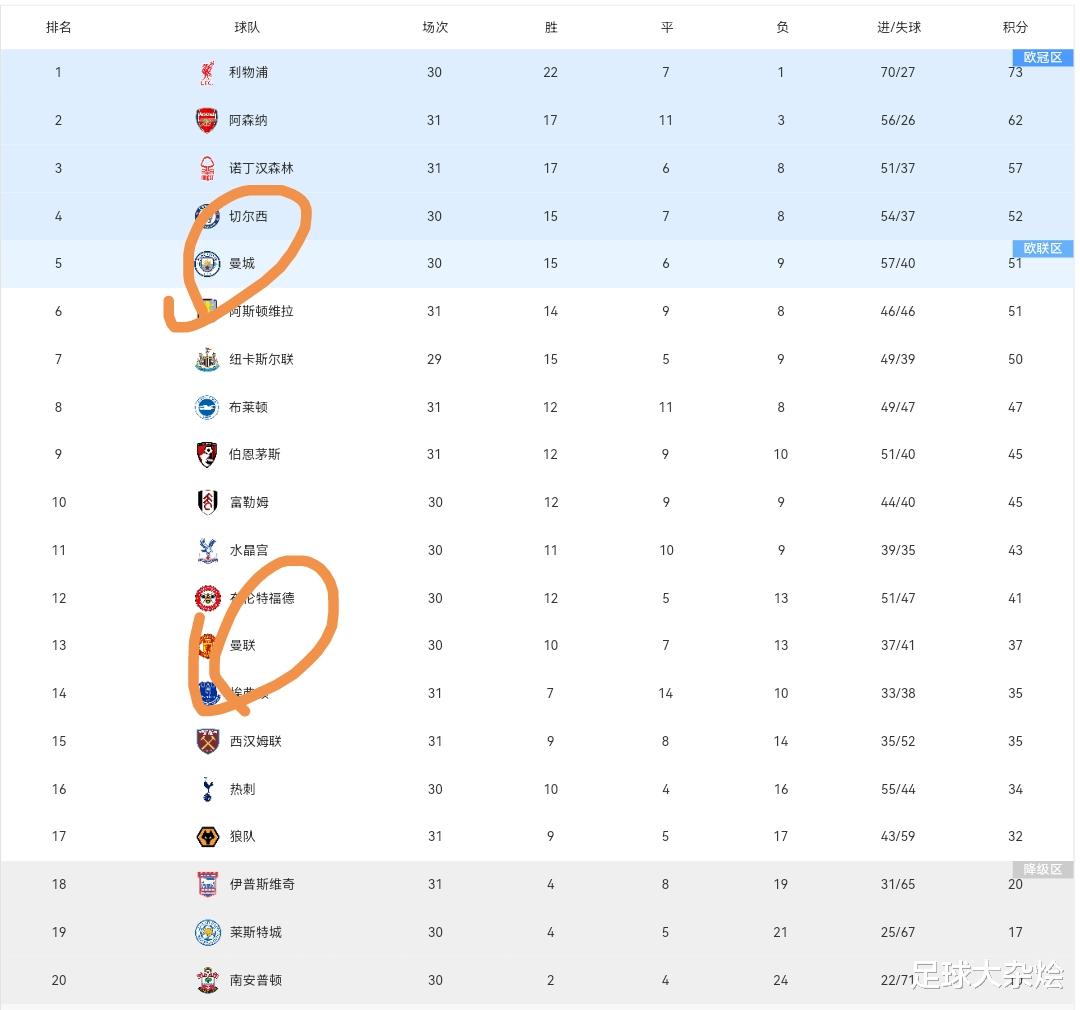This screenshot has height=1010, width=1080.
Task: Click the 进/失球 column header
Action: (899, 27)
